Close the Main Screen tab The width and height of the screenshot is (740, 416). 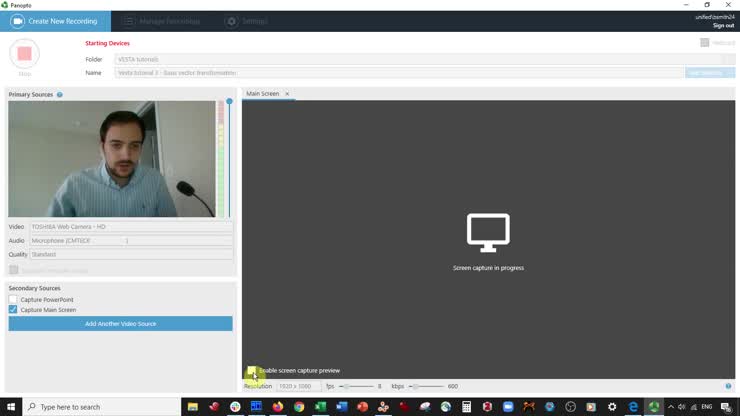(287, 94)
